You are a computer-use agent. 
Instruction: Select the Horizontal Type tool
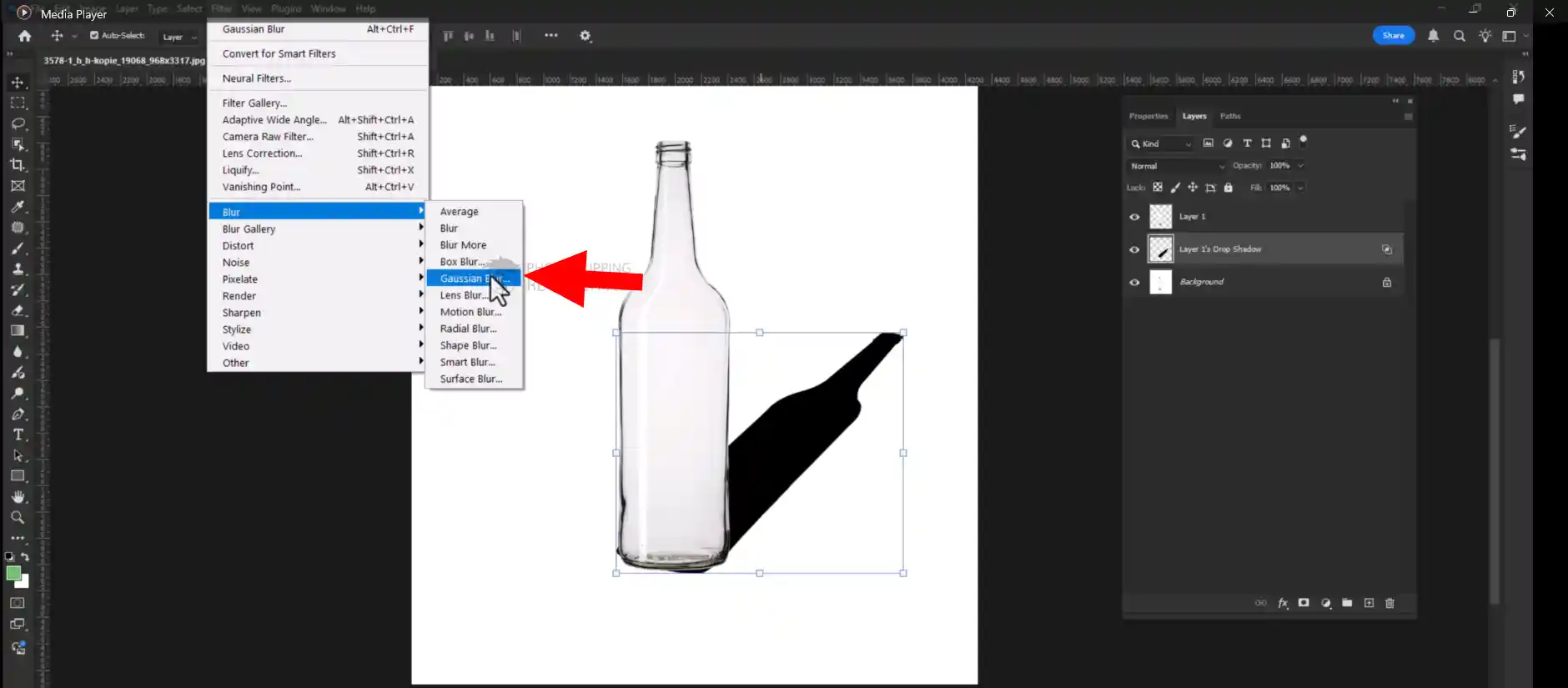coord(18,434)
